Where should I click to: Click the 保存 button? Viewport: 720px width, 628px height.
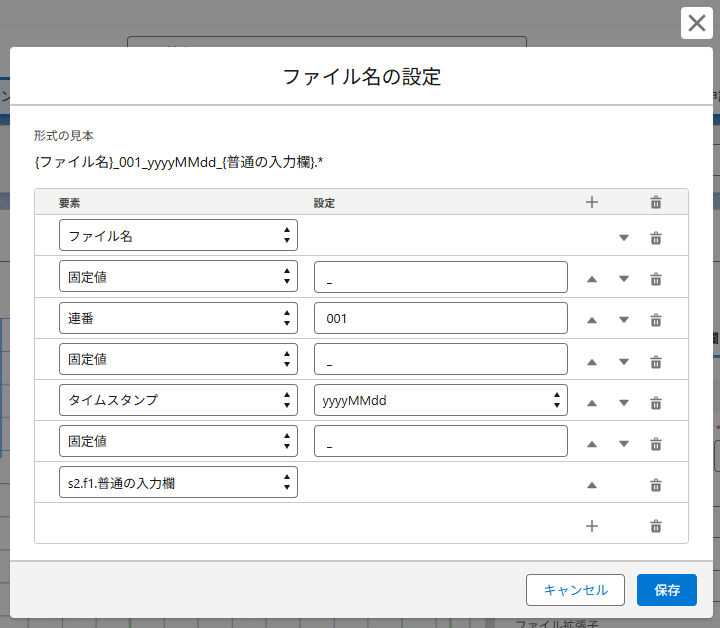pos(666,590)
